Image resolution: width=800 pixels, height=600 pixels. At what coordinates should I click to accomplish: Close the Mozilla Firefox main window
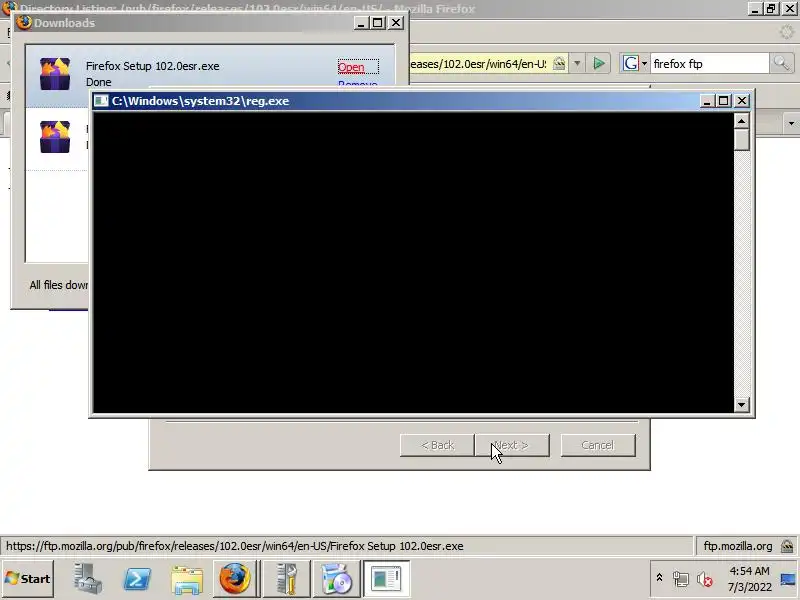[x=789, y=9]
